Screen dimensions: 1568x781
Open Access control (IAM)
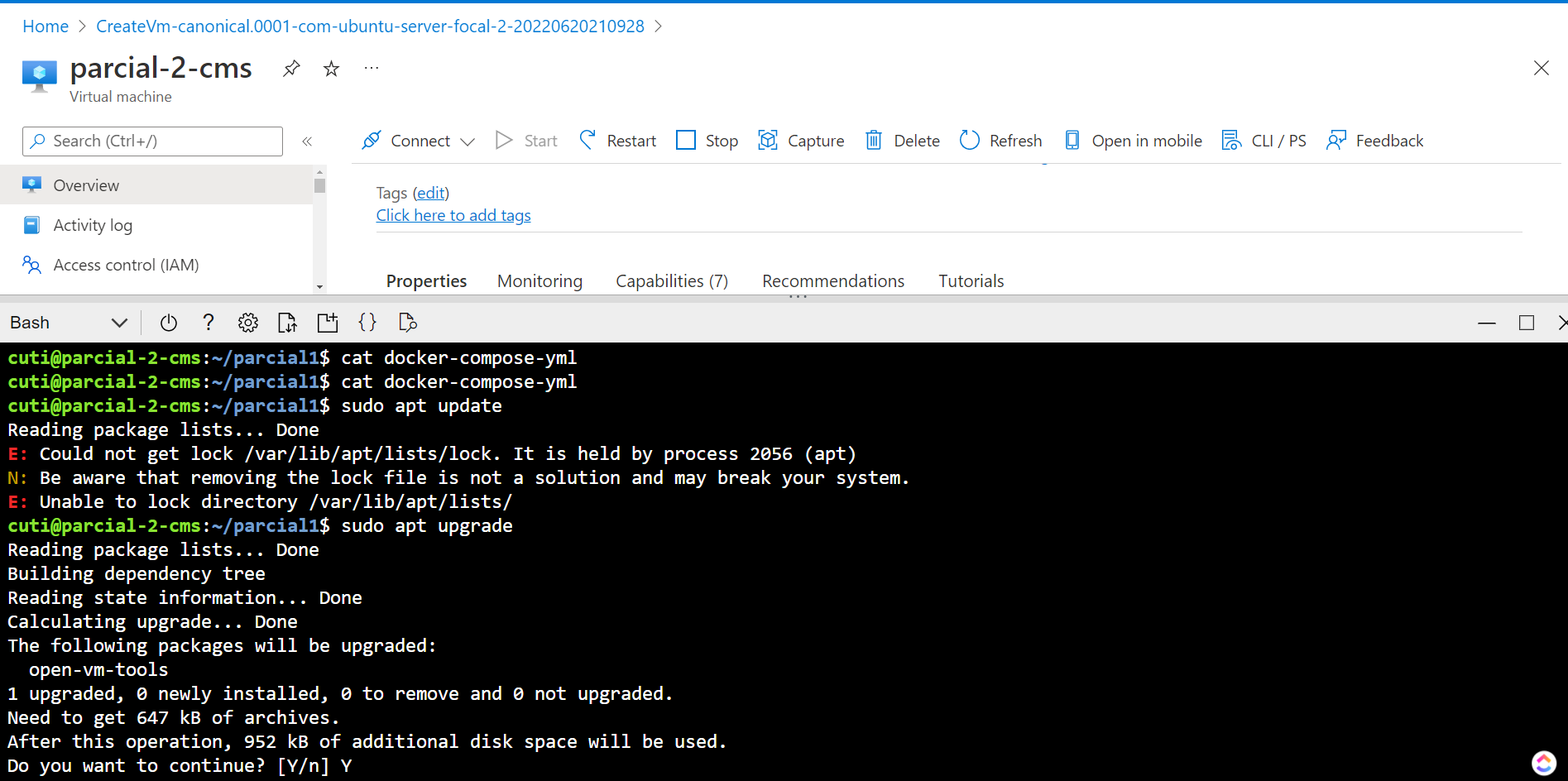(x=156, y=265)
